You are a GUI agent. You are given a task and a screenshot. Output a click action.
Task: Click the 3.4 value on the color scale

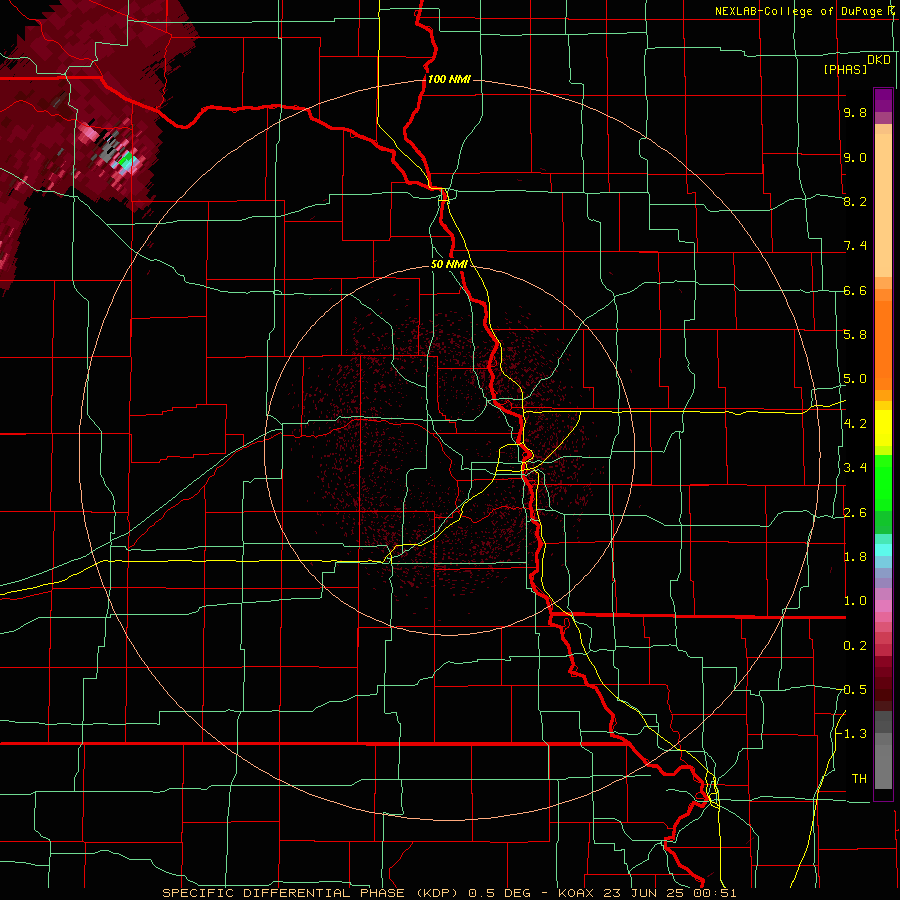[855, 468]
